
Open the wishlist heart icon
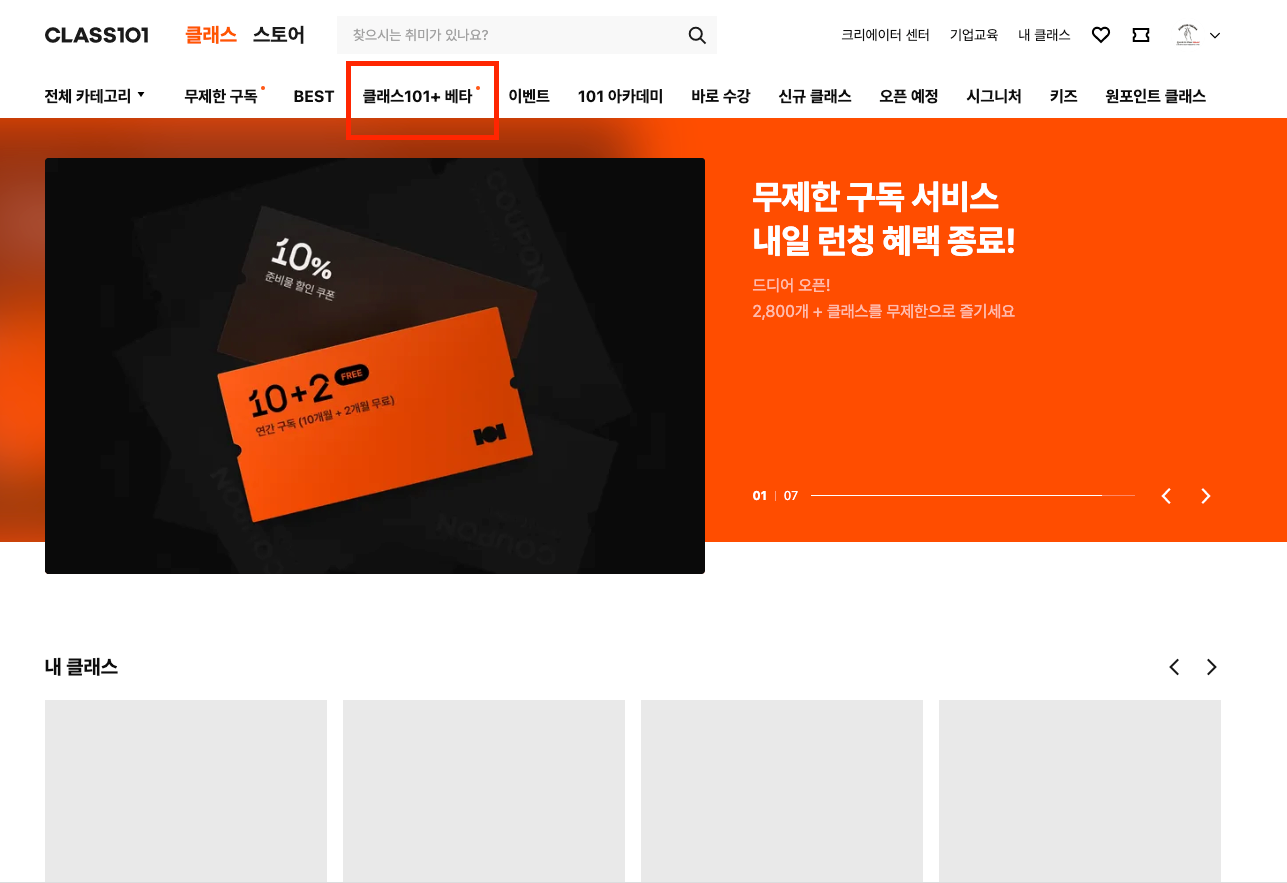click(x=1101, y=35)
